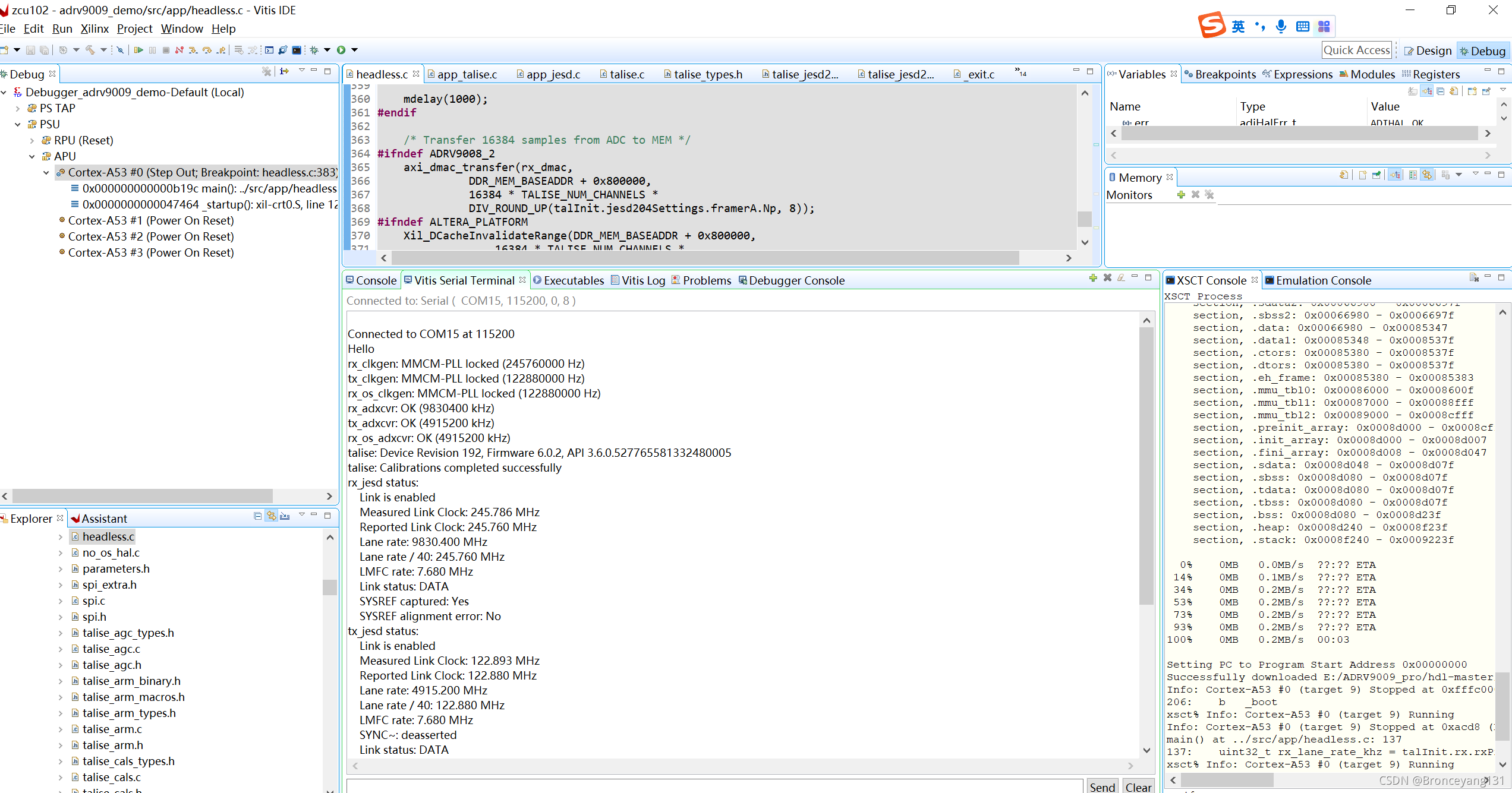Click the Disconnect debug icon

(179, 50)
